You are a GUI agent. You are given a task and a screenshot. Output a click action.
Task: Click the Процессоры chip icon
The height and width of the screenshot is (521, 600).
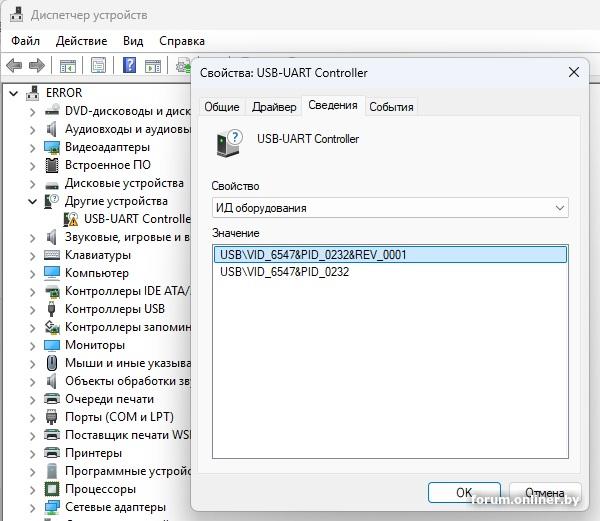(53, 489)
